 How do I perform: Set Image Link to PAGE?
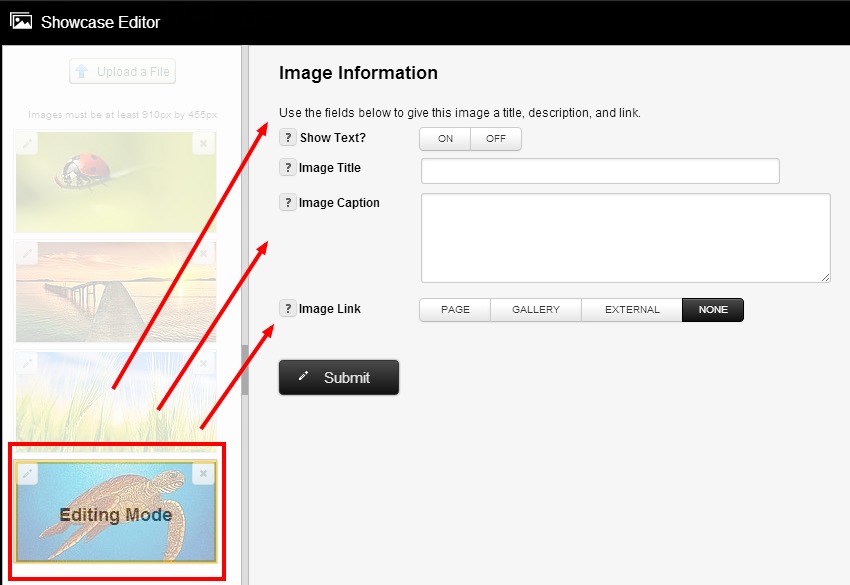(x=455, y=310)
